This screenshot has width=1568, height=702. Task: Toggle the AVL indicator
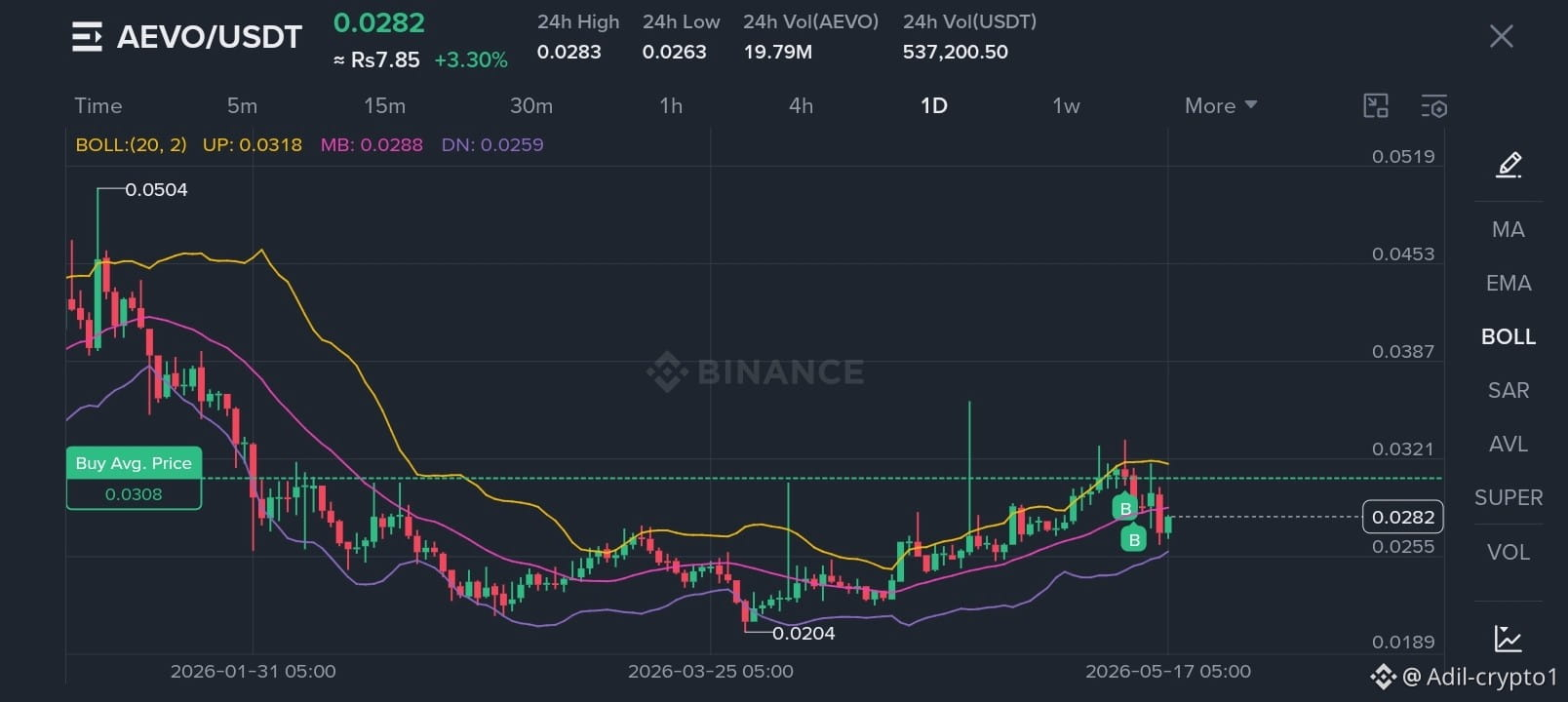[1508, 444]
